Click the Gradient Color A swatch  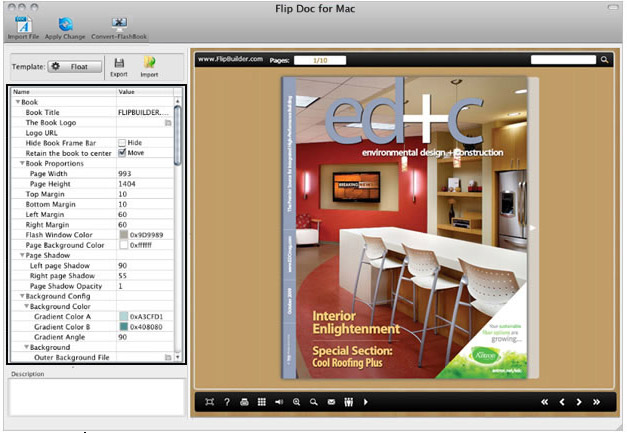(124, 316)
